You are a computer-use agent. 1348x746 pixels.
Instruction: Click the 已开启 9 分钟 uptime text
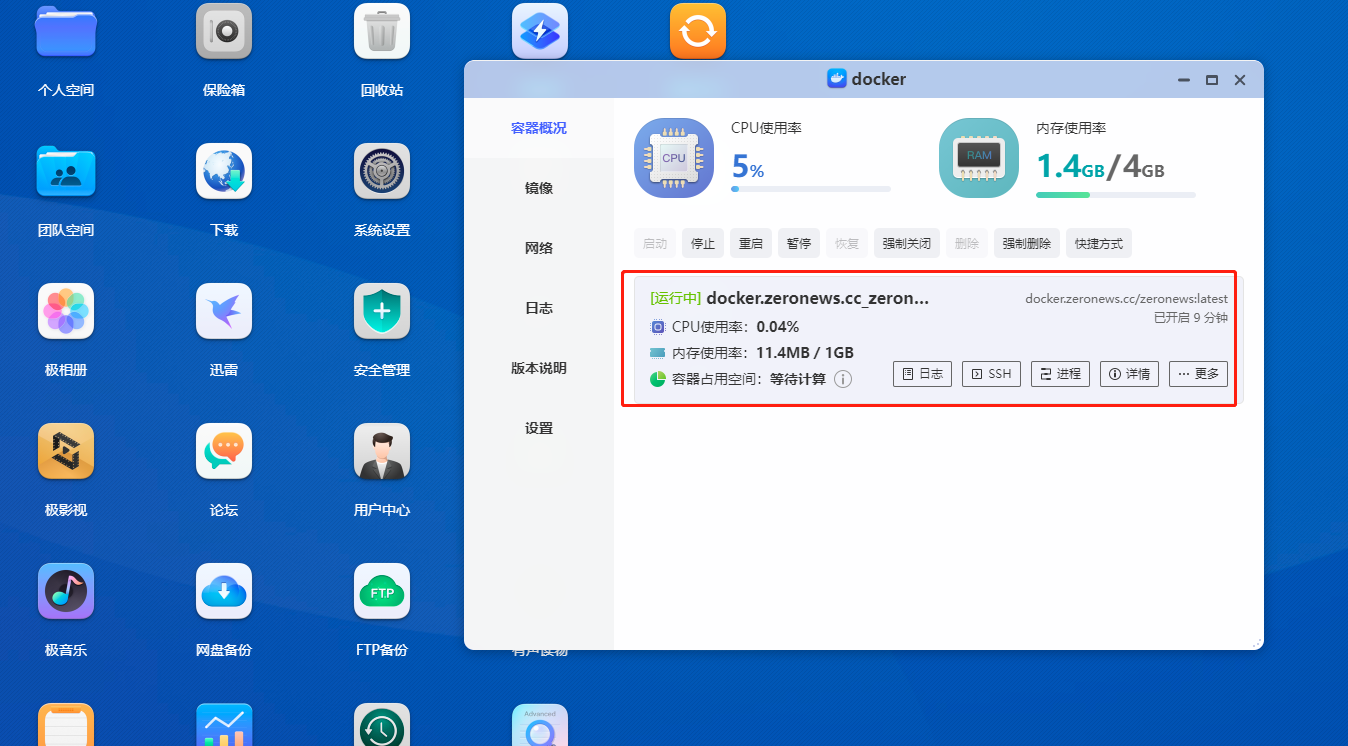1191,318
